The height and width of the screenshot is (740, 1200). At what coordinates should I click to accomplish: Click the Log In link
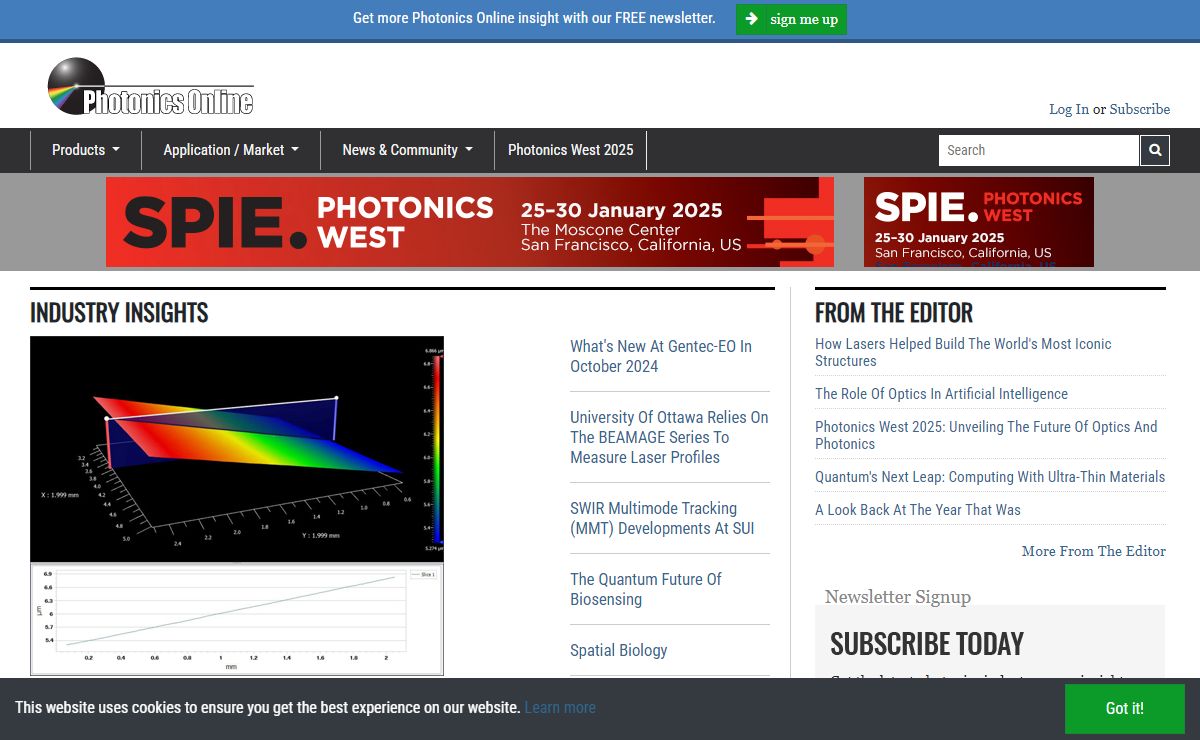pyautogui.click(x=1069, y=109)
